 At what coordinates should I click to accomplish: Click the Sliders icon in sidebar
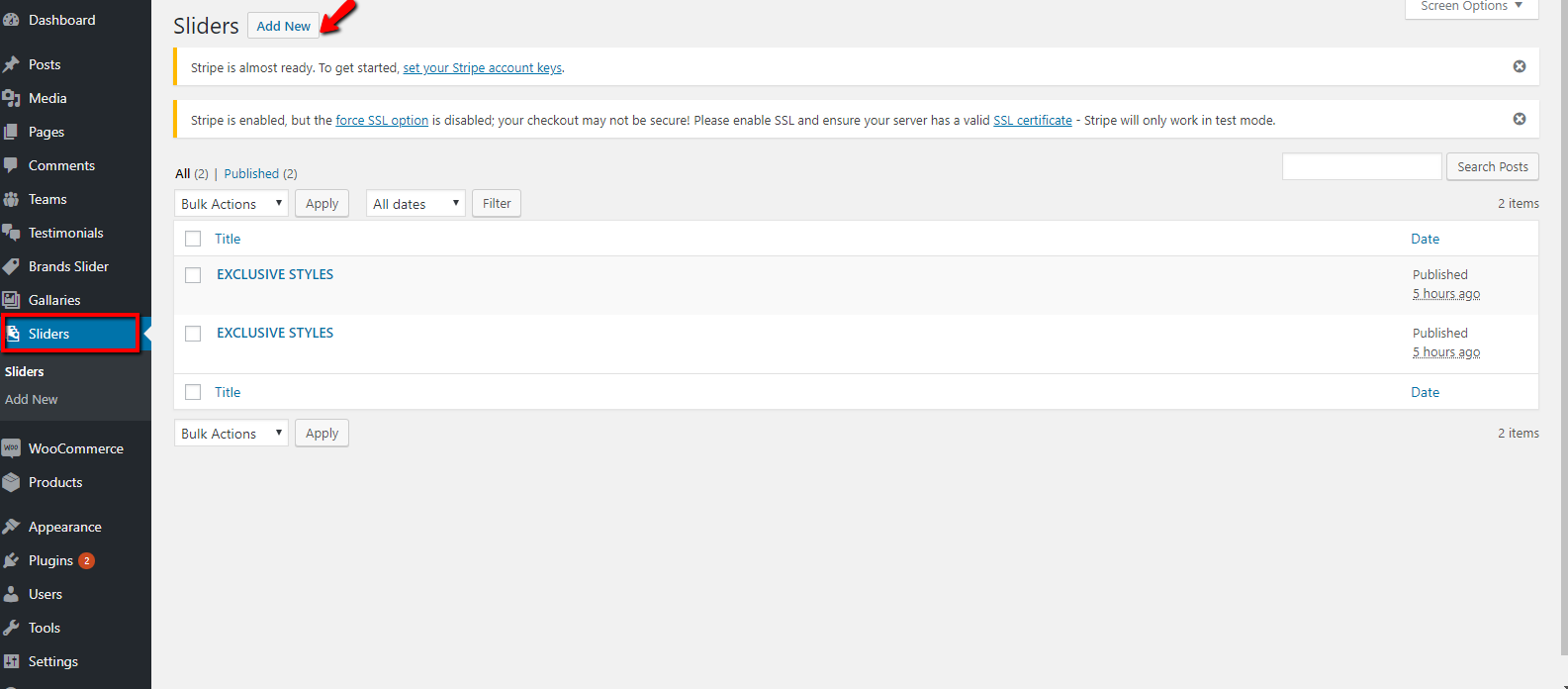click(x=13, y=334)
